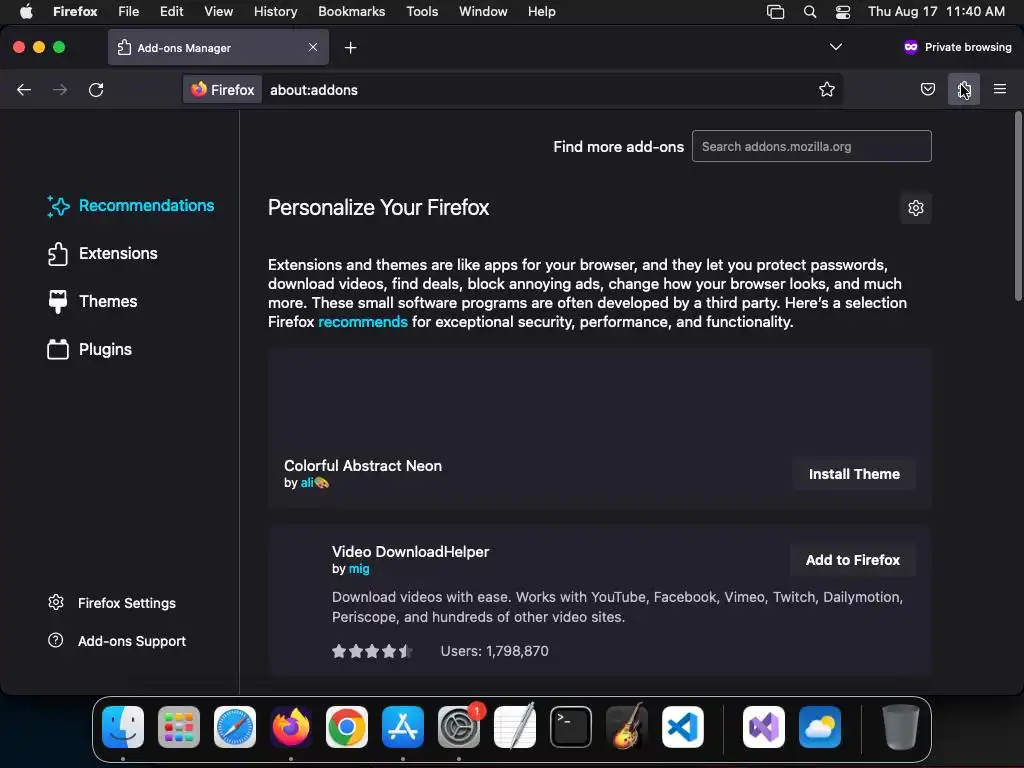
Task: Add Video DownloadHelper to Firefox
Action: click(x=852, y=560)
